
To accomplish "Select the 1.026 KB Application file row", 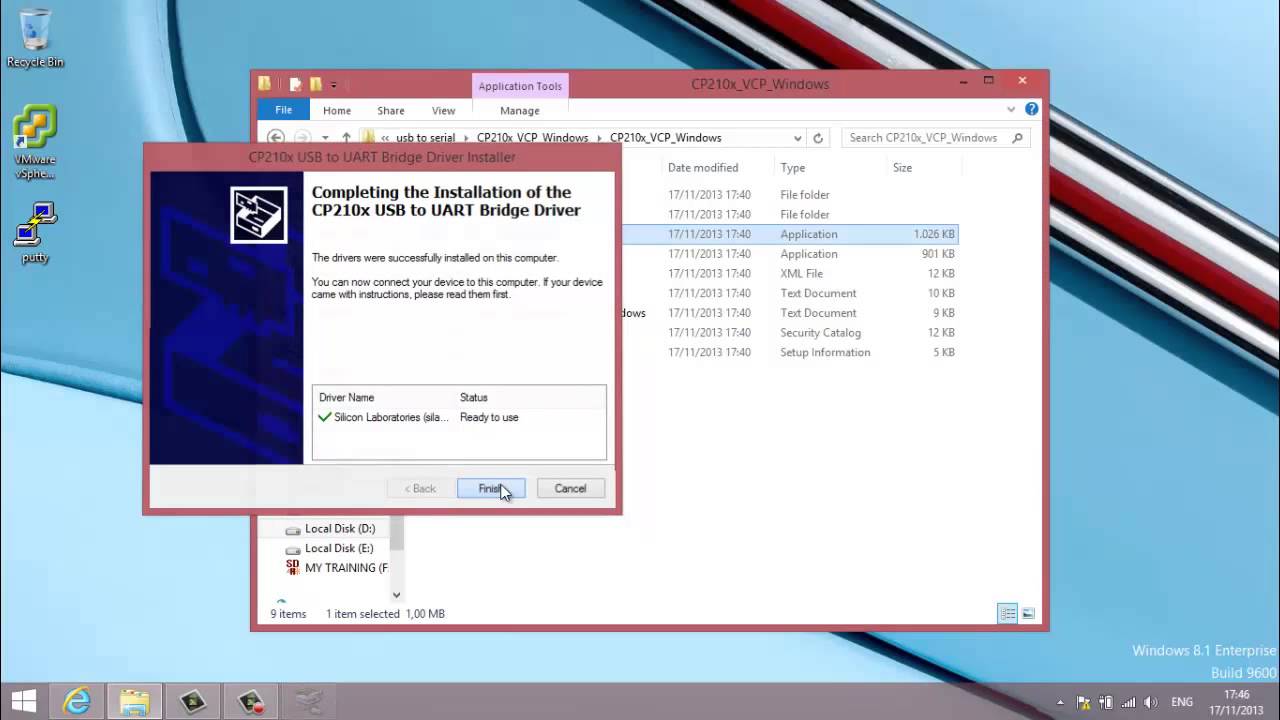I will tap(790, 234).
